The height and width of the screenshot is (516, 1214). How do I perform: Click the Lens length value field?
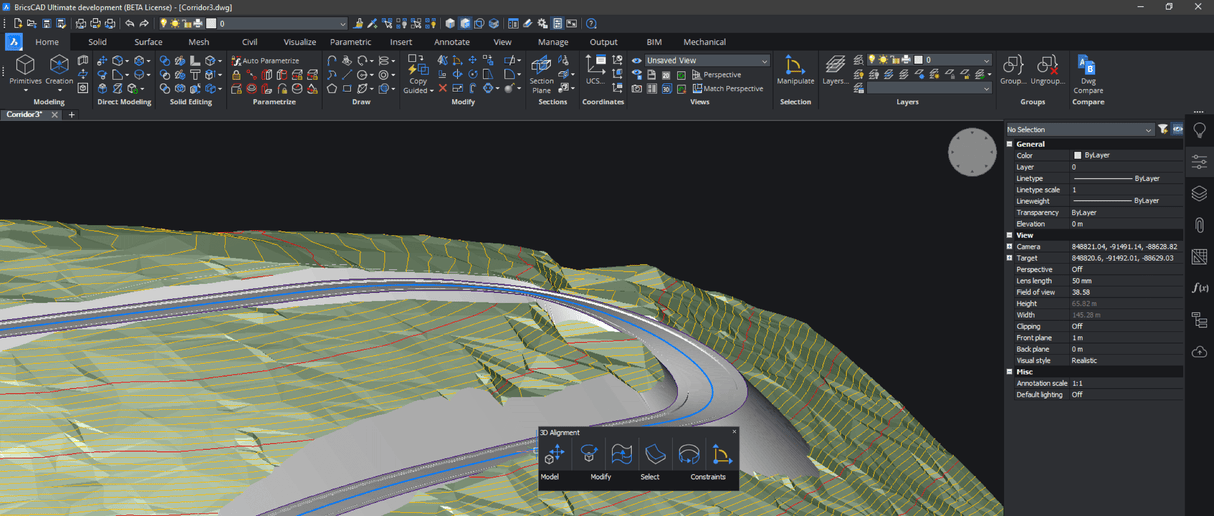1126,281
